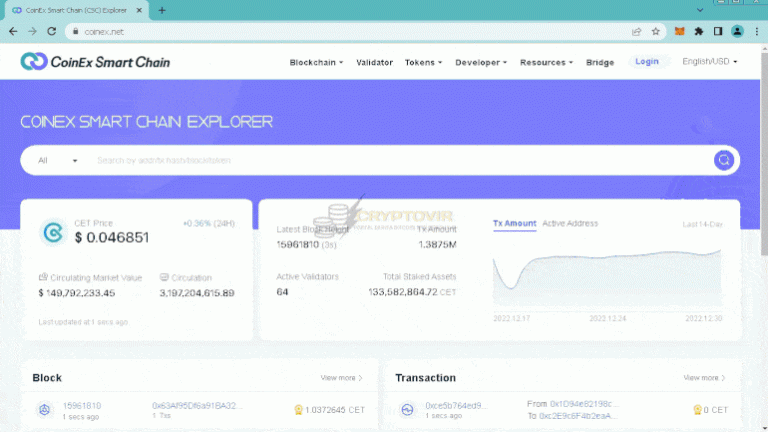Click View more in Transaction section

[704, 378]
